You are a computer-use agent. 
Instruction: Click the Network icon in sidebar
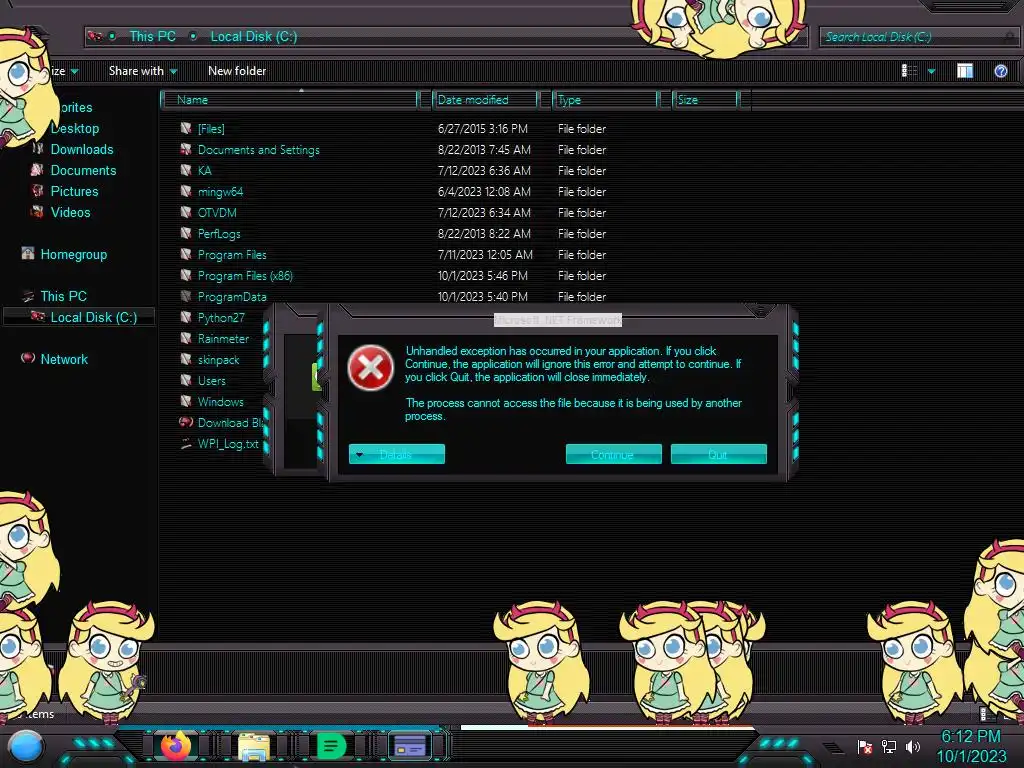[27, 358]
